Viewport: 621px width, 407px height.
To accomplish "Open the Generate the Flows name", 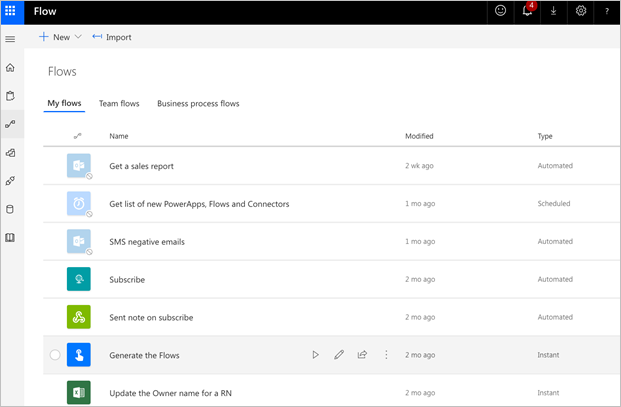I will click(144, 356).
